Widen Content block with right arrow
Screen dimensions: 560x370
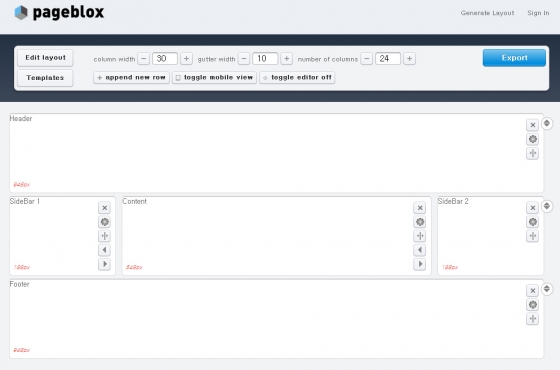tap(420, 264)
